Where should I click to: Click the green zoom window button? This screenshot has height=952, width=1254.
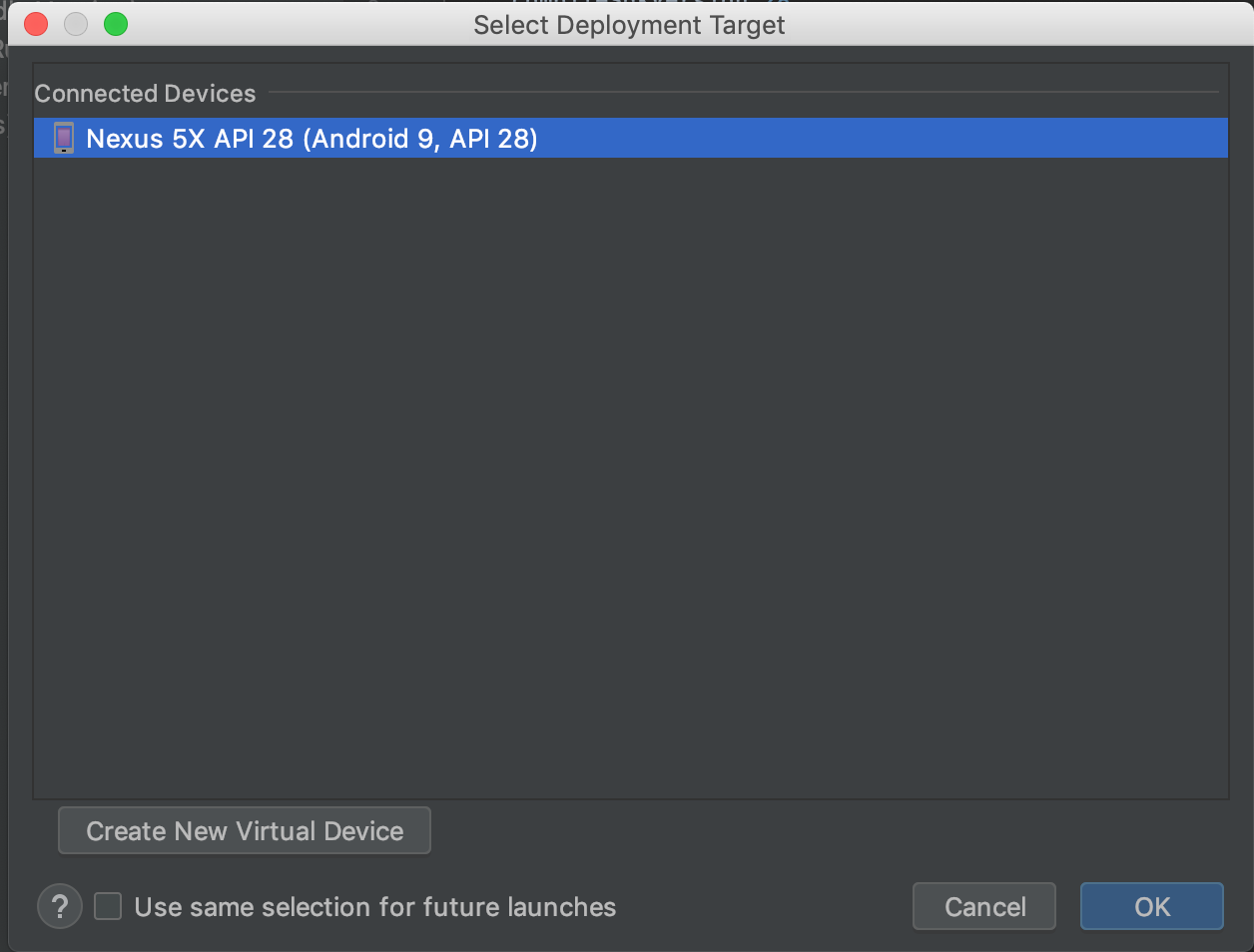click(x=116, y=24)
